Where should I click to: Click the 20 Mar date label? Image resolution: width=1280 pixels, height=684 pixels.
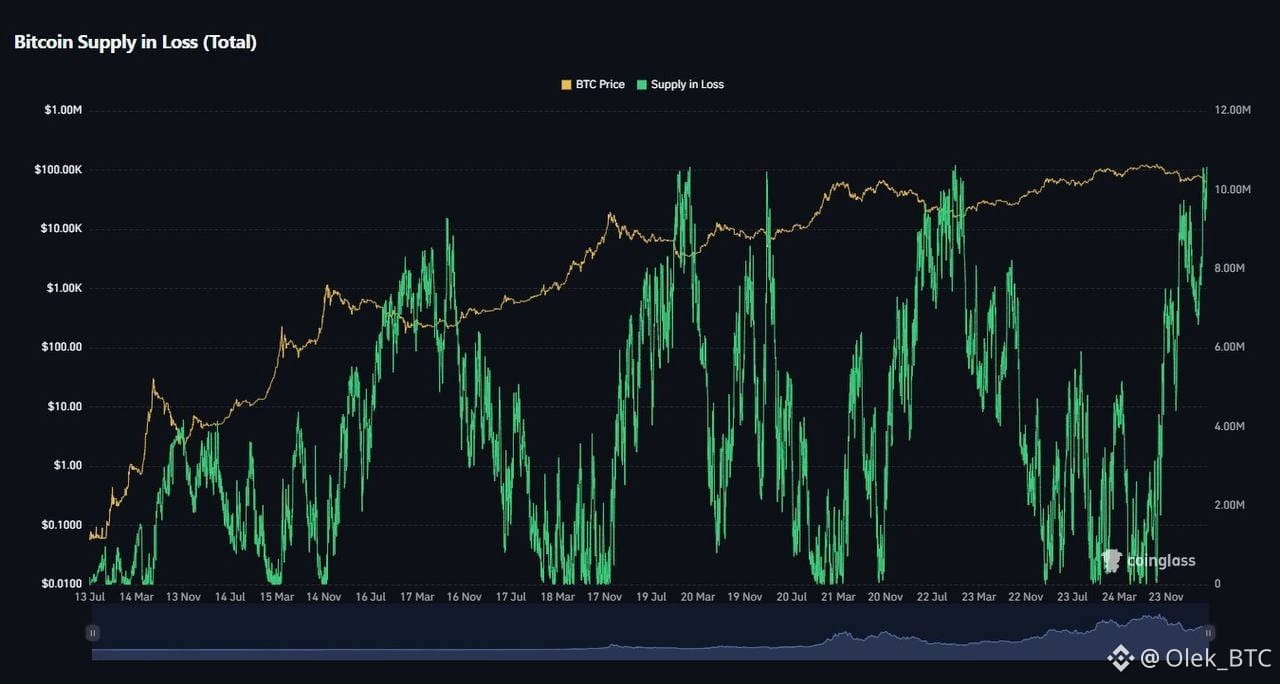click(699, 597)
